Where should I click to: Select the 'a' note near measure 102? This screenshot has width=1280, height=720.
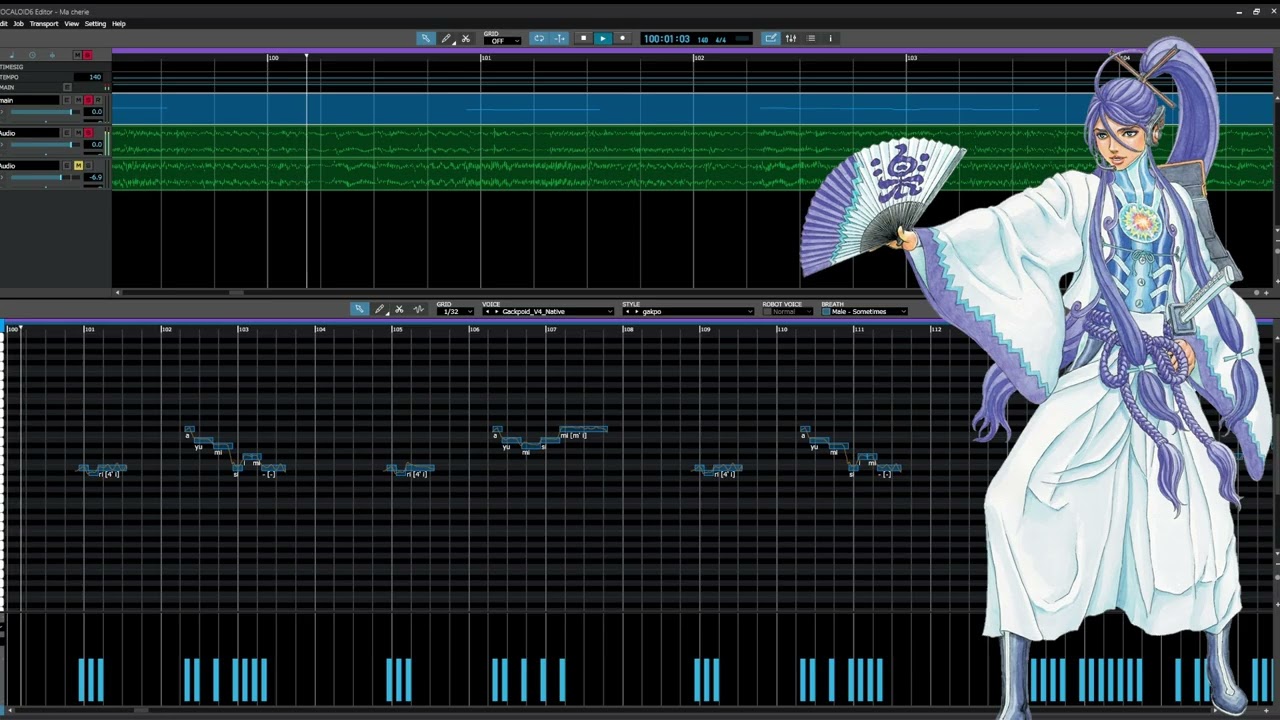point(189,430)
